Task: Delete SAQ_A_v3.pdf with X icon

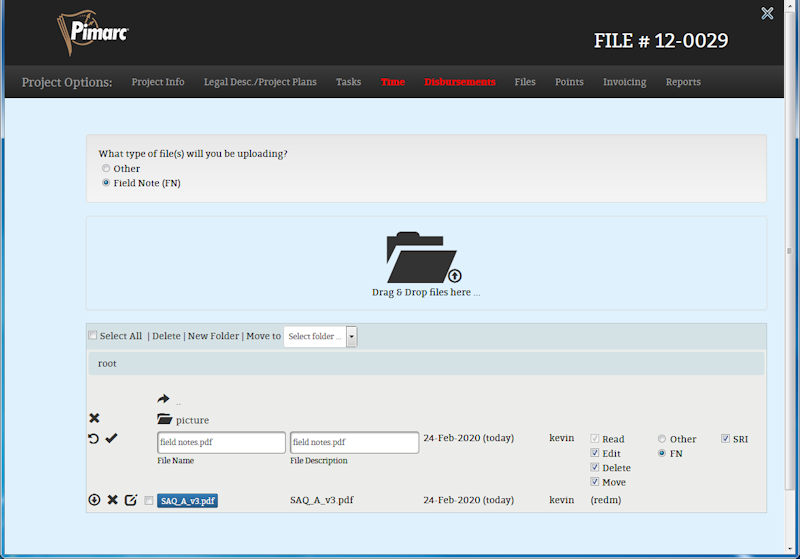Action: 113,500
